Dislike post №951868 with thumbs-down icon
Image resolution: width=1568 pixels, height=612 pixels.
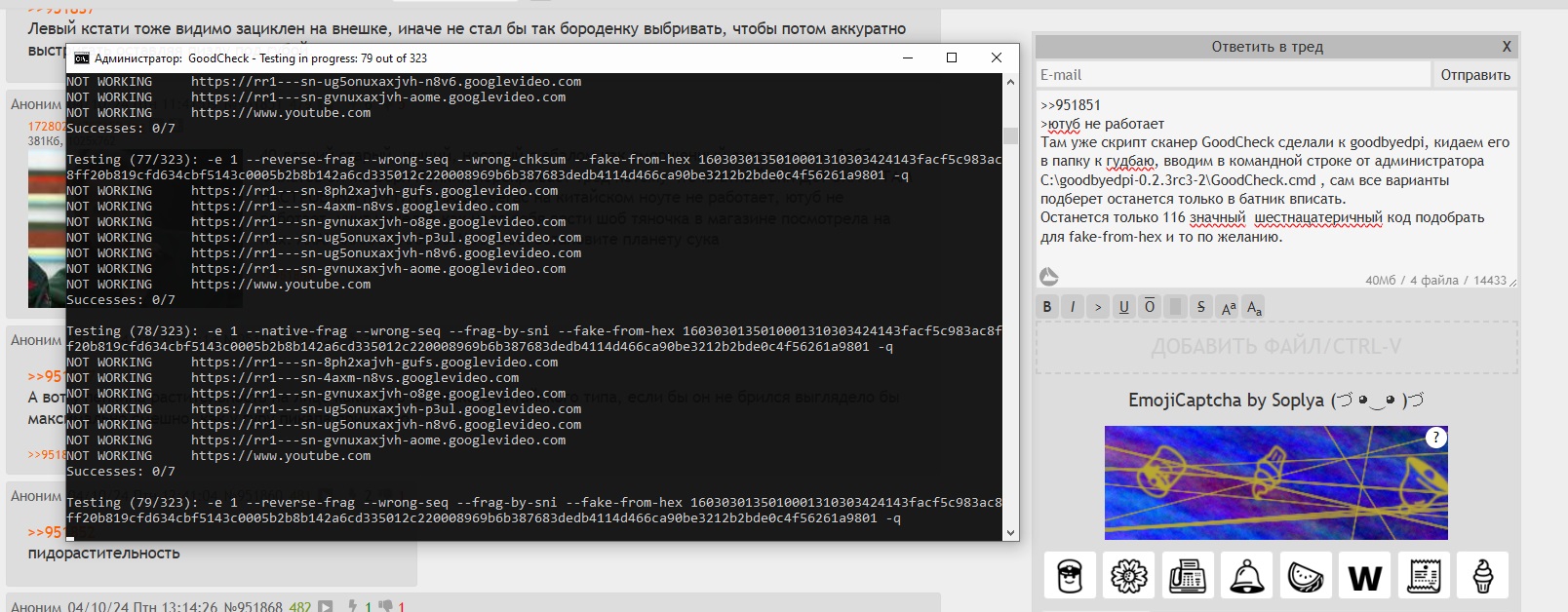point(385,606)
